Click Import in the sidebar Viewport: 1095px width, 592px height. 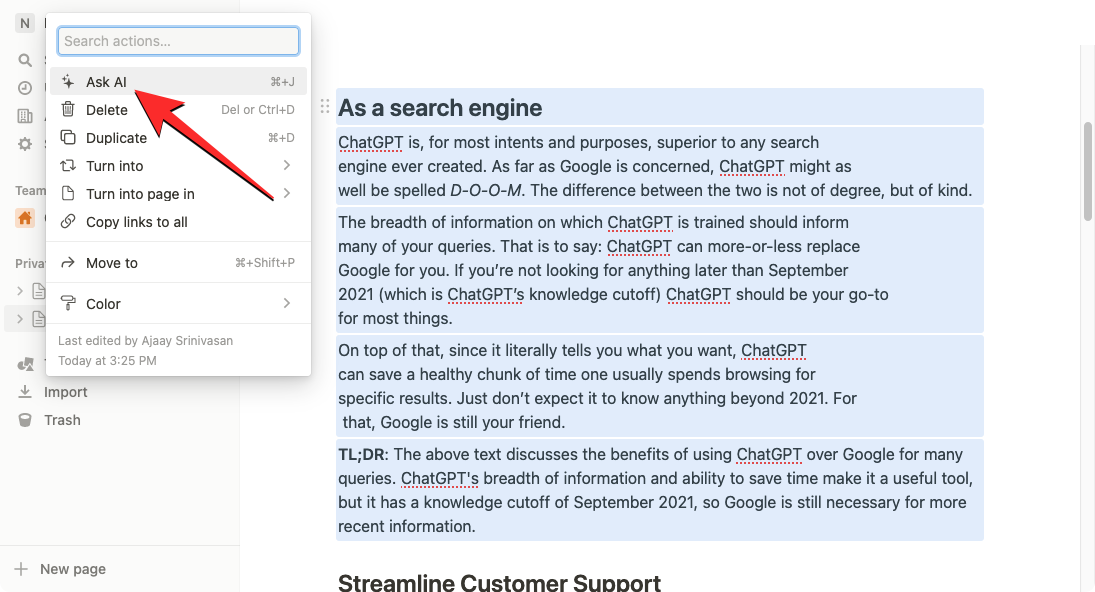click(65, 392)
